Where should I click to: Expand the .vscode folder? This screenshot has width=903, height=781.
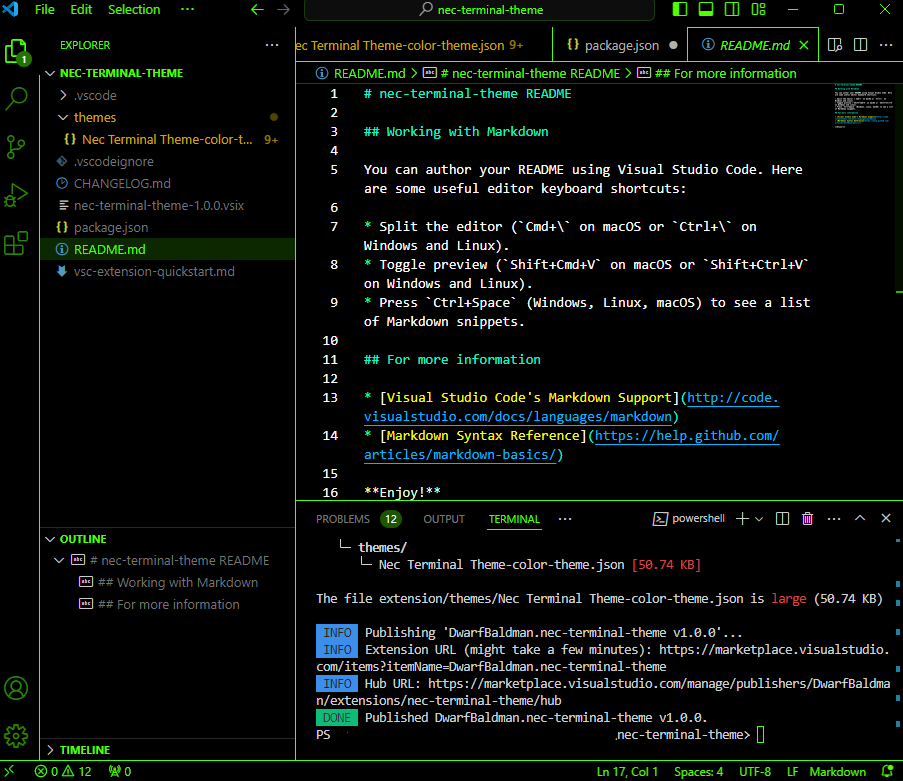click(x=95, y=96)
